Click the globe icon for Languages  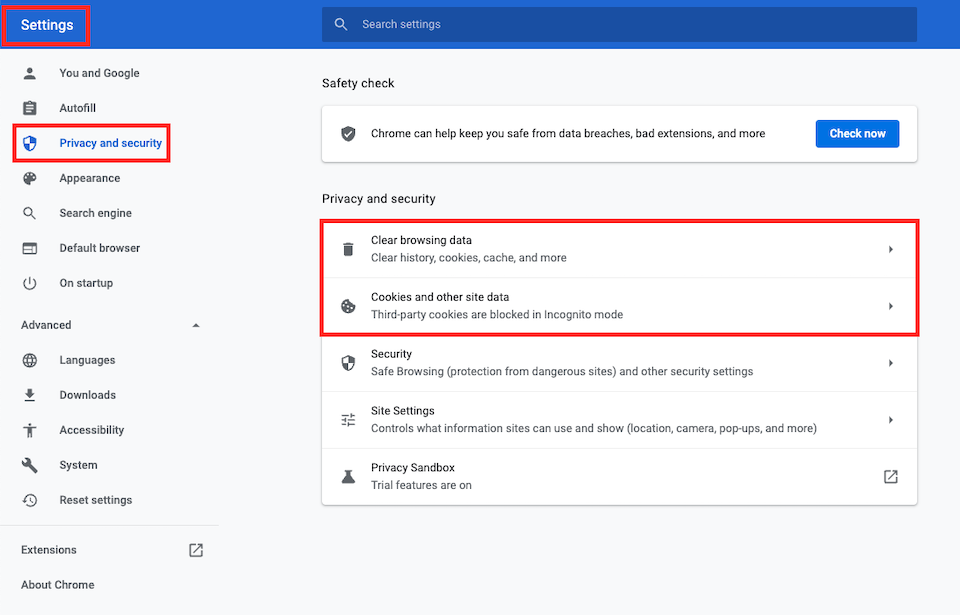30,360
